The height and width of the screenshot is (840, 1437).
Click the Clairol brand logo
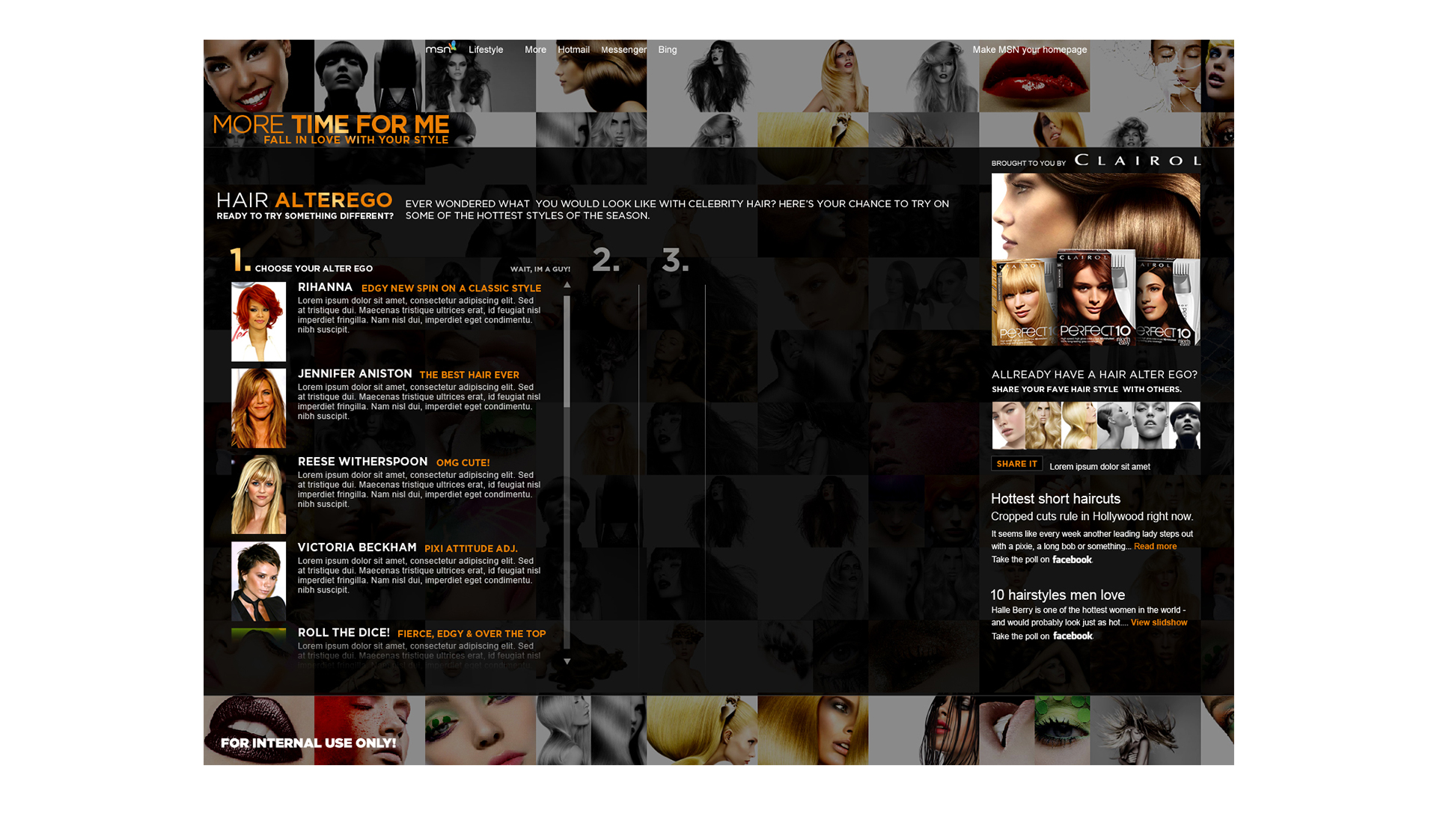tap(1137, 160)
